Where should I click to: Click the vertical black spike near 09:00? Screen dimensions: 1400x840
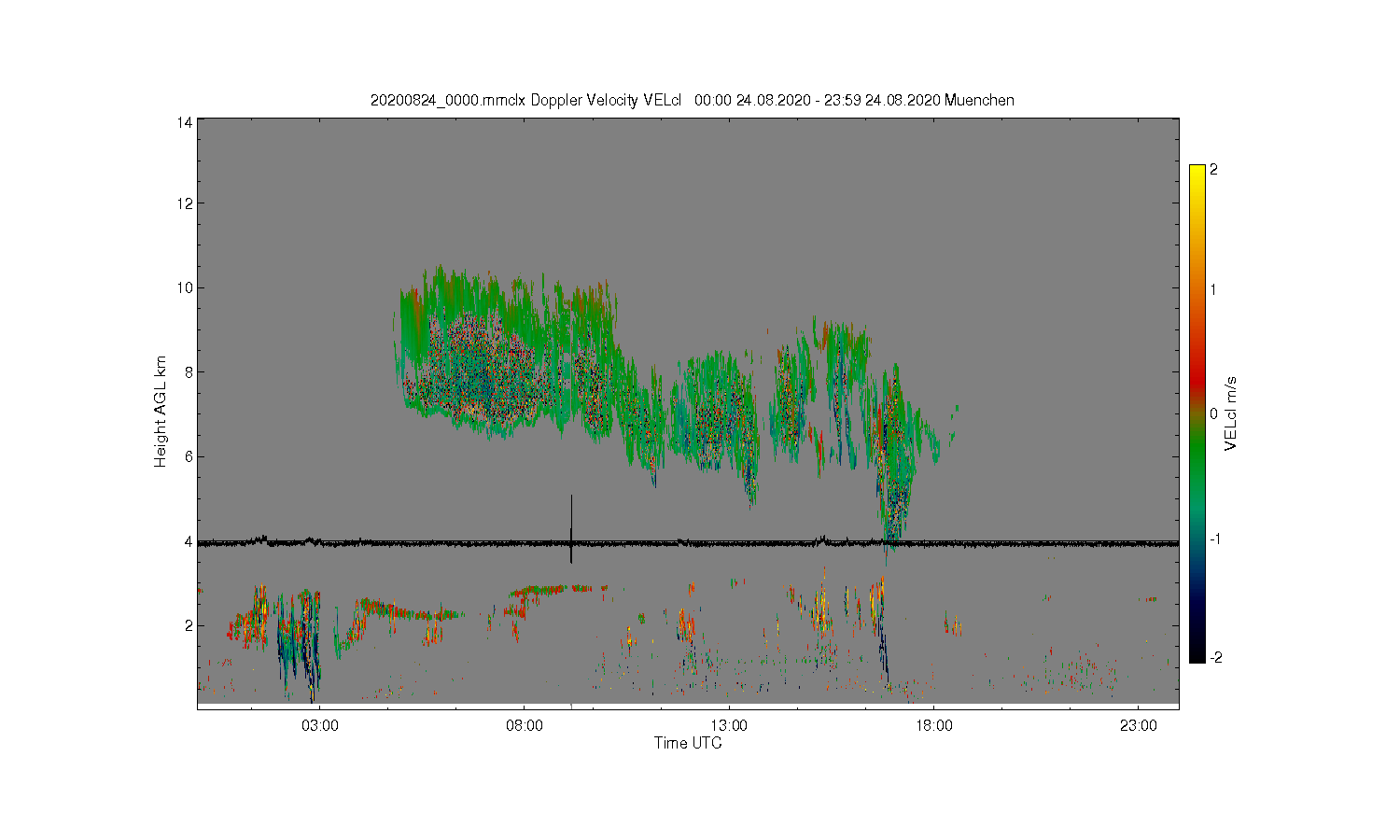(571, 529)
